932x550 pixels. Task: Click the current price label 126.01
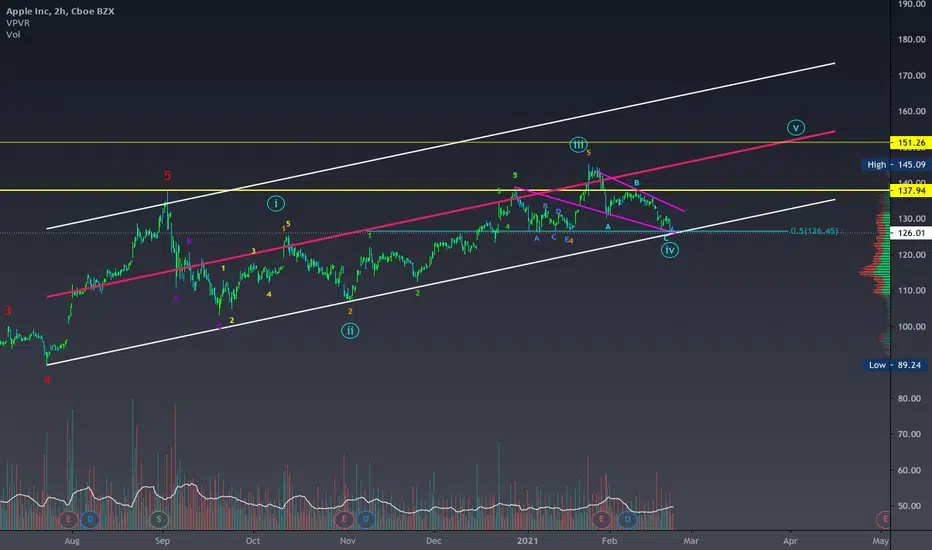click(x=911, y=233)
